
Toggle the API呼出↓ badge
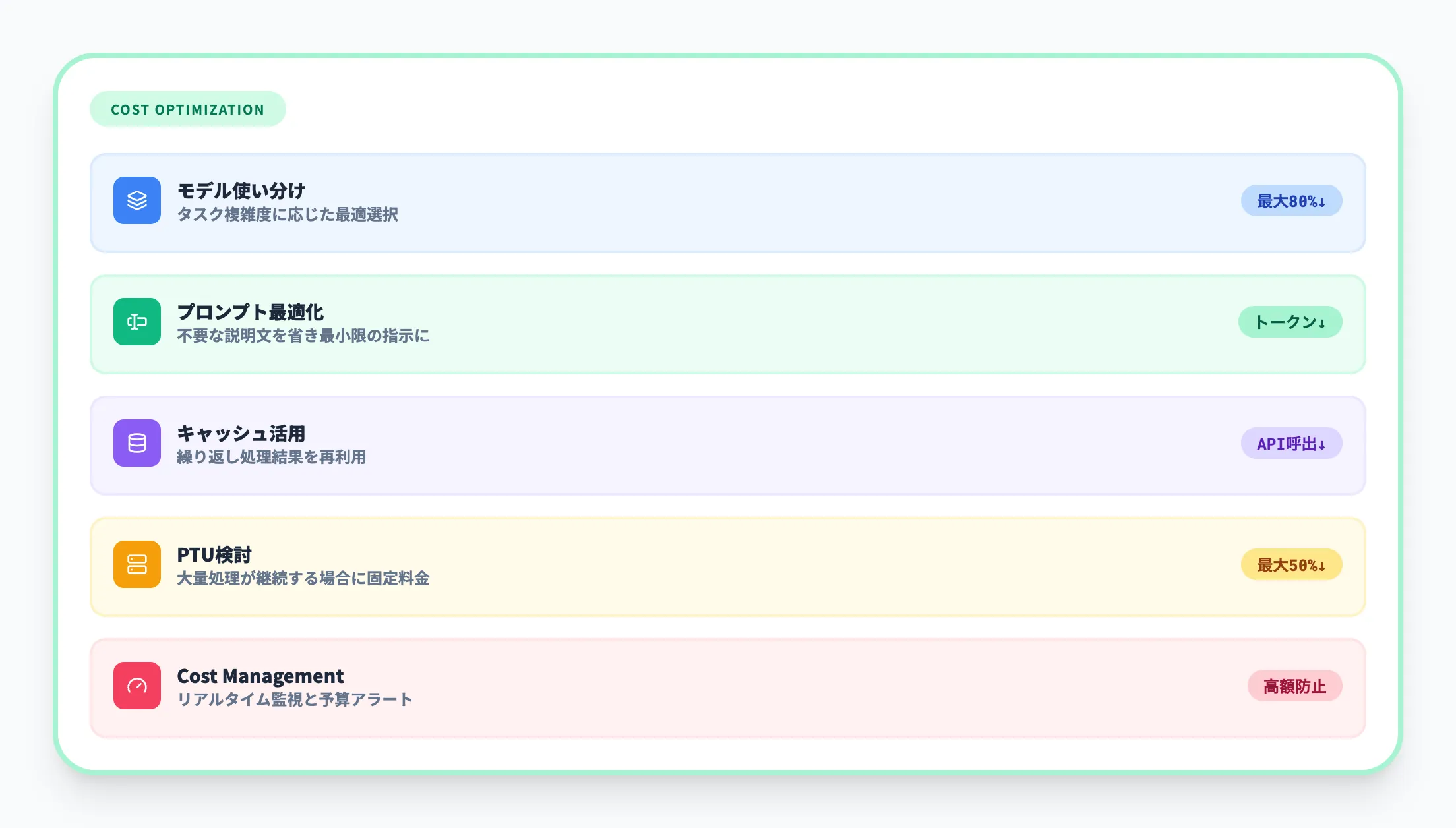pyautogui.click(x=1290, y=443)
